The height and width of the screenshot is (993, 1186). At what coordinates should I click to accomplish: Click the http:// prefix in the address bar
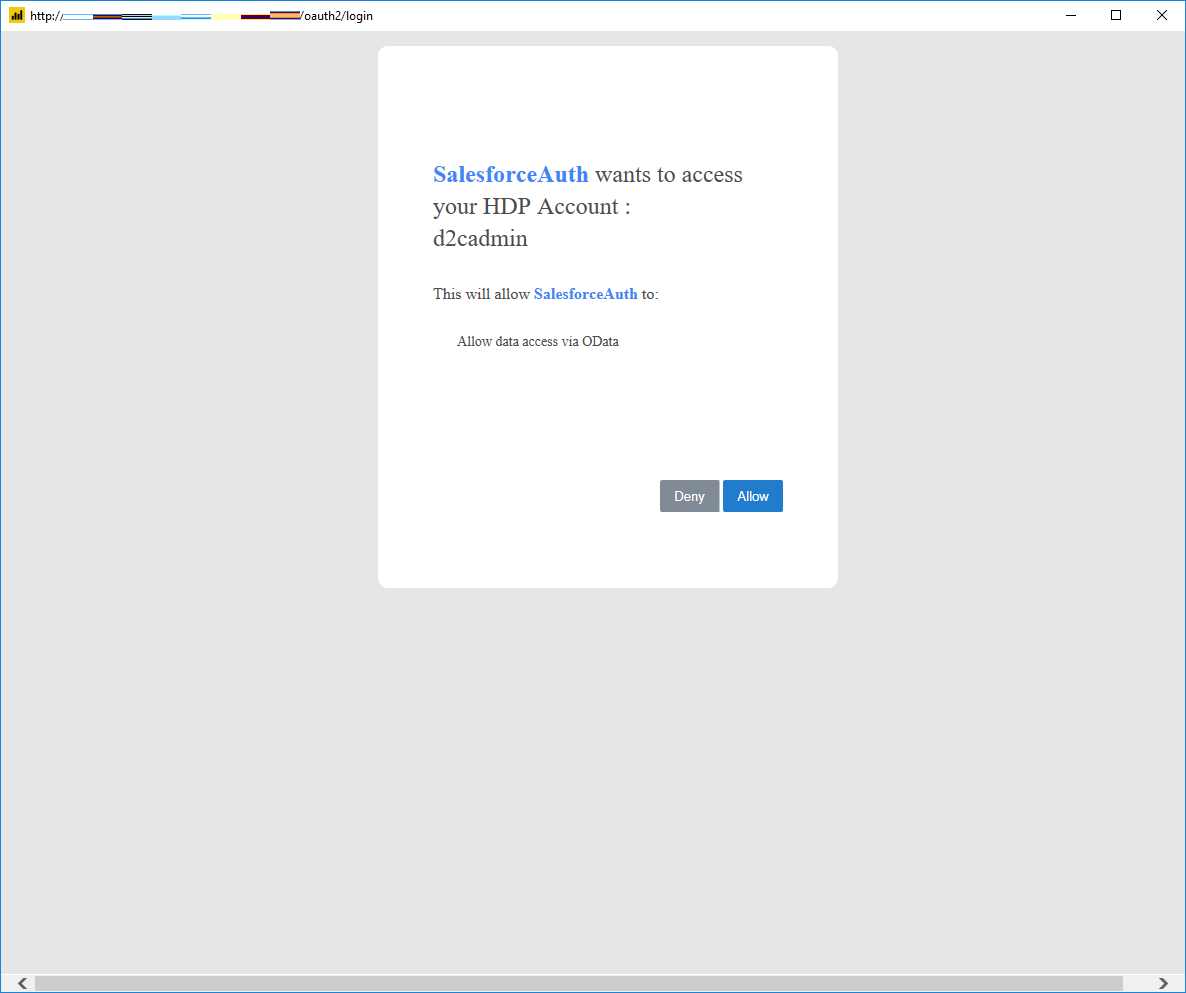click(47, 15)
